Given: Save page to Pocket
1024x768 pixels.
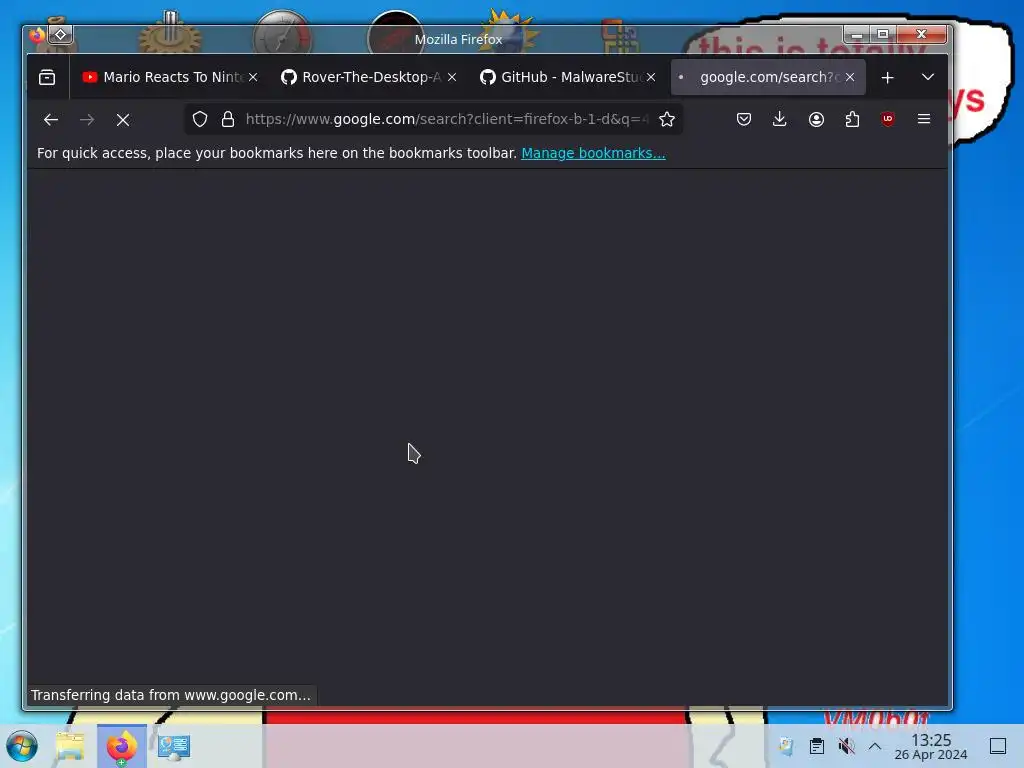Looking at the screenshot, I should point(743,119).
